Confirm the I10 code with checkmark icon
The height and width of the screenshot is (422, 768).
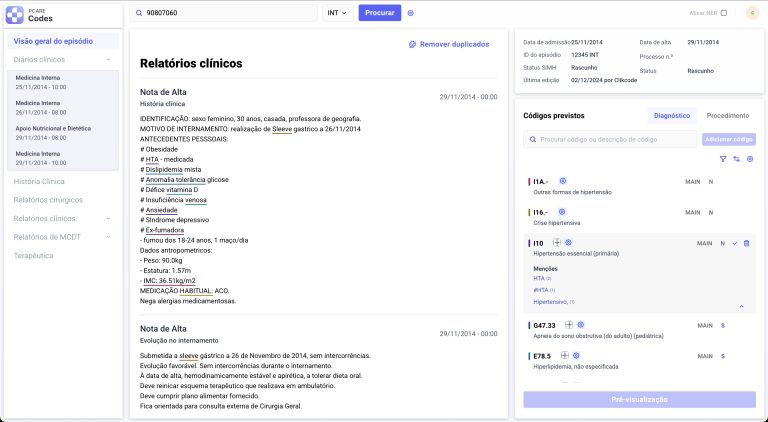click(734, 243)
